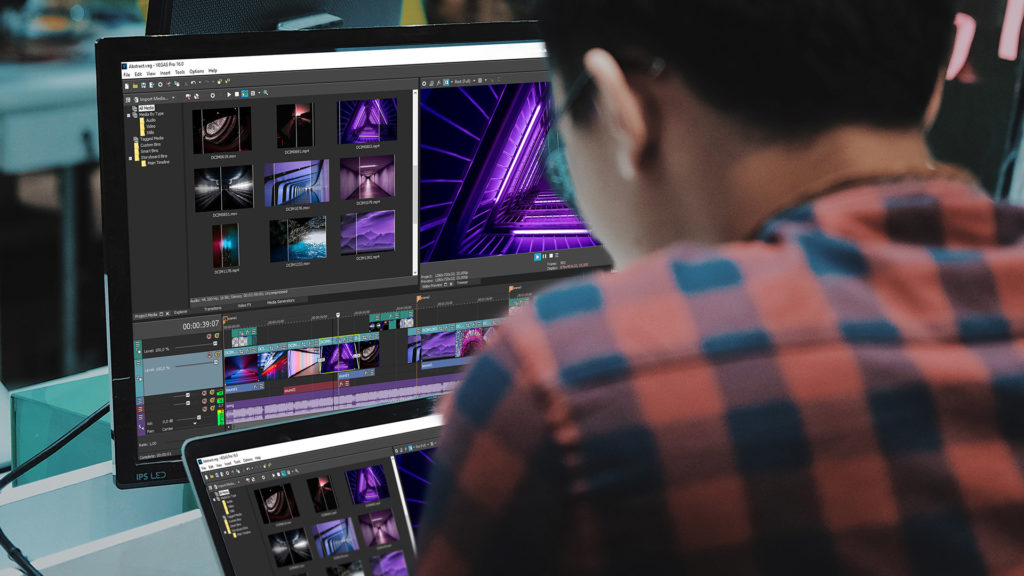Viewport: 1024px width, 576px height.
Task: Activate the Undo icon on the toolbar
Action: click(193, 82)
